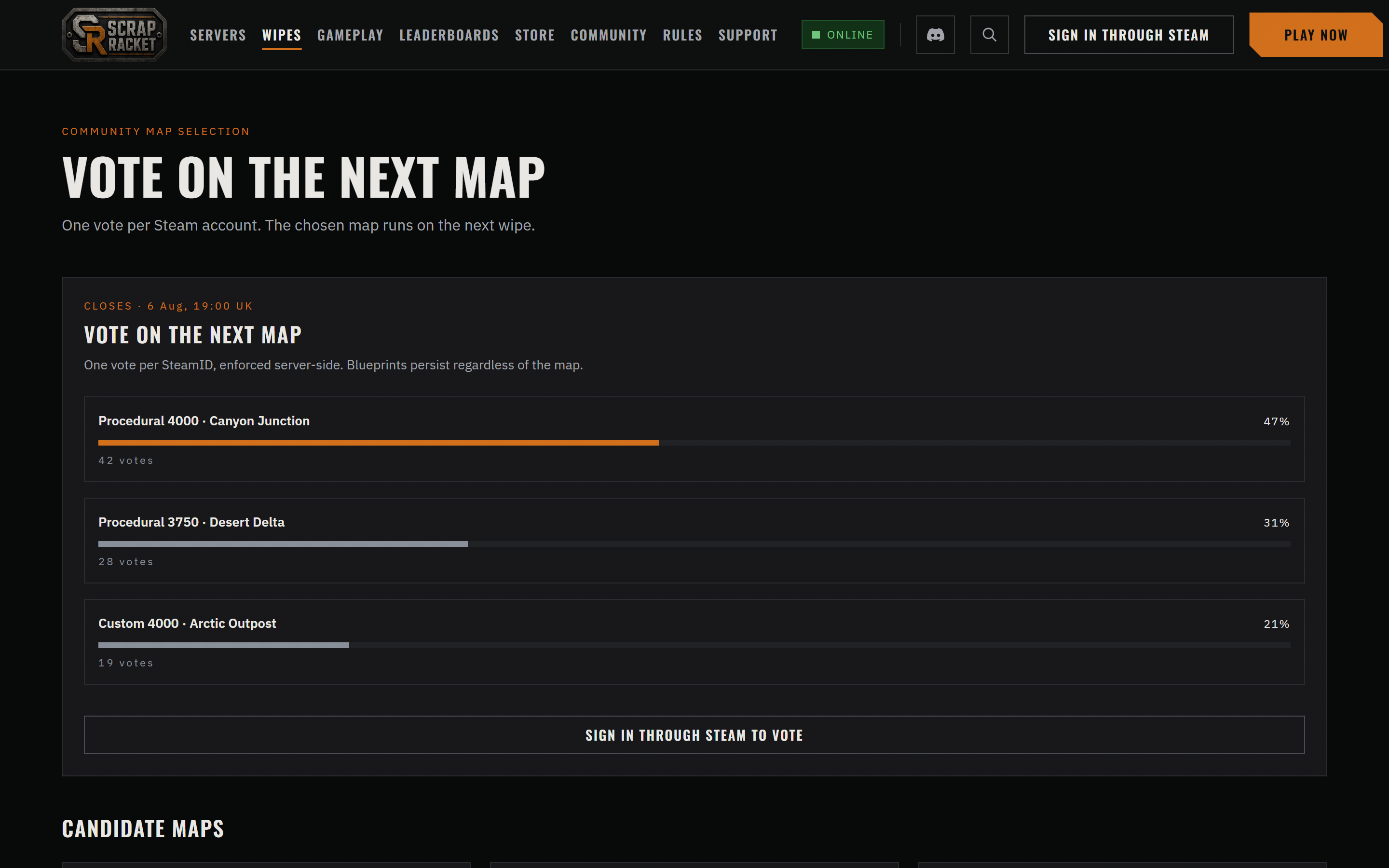This screenshot has width=1389, height=868.
Task: Select Procedural 4000 · Canyon Junction option
Action: click(694, 439)
